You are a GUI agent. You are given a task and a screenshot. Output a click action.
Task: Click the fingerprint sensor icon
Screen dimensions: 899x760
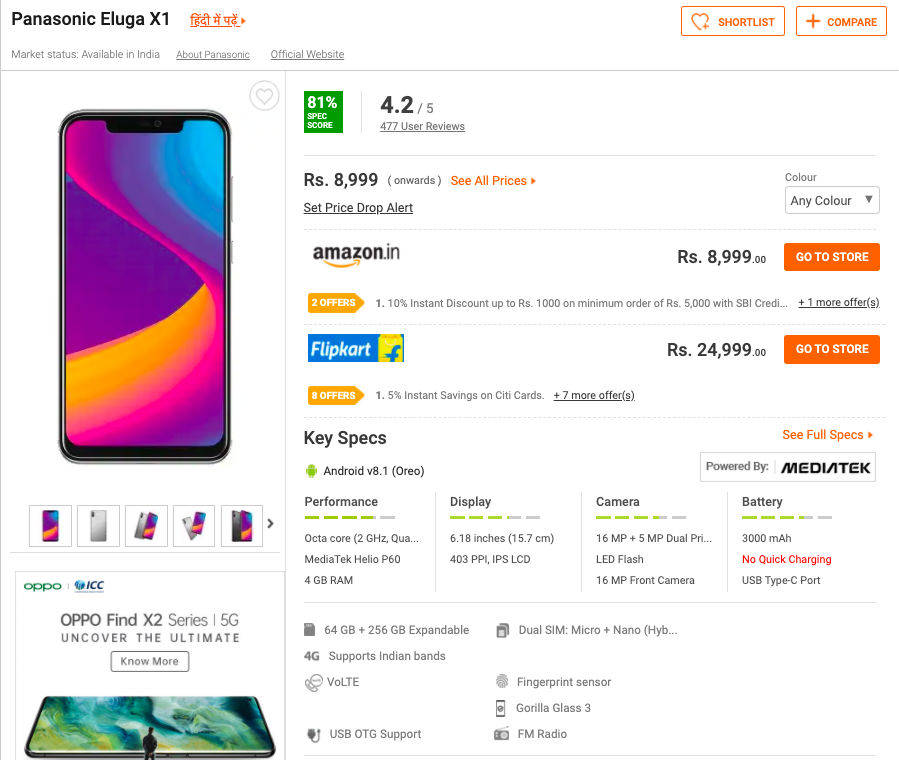[502, 682]
